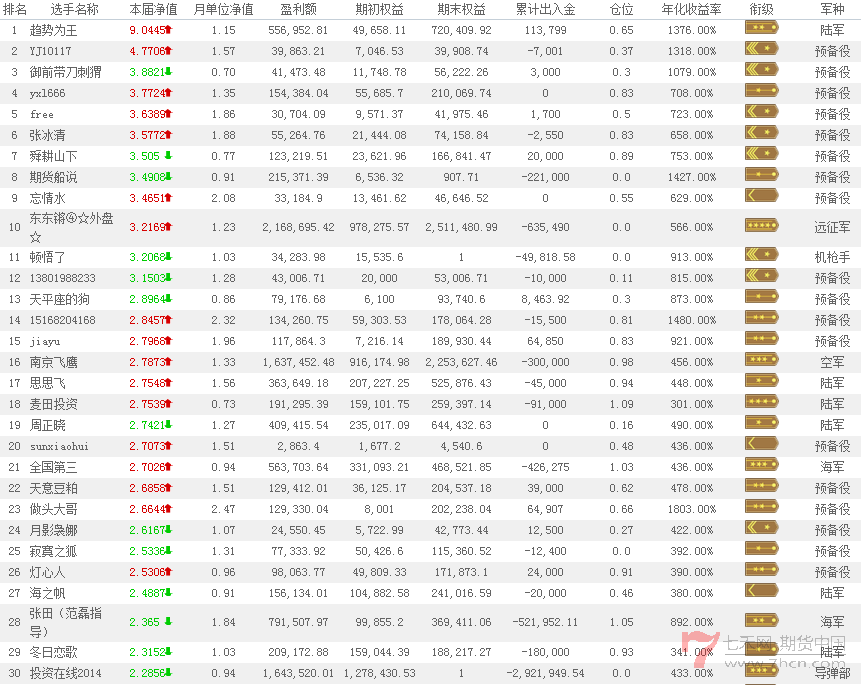Click the 月单位净值 column header
Screen dimensions: 861x685
223,9
